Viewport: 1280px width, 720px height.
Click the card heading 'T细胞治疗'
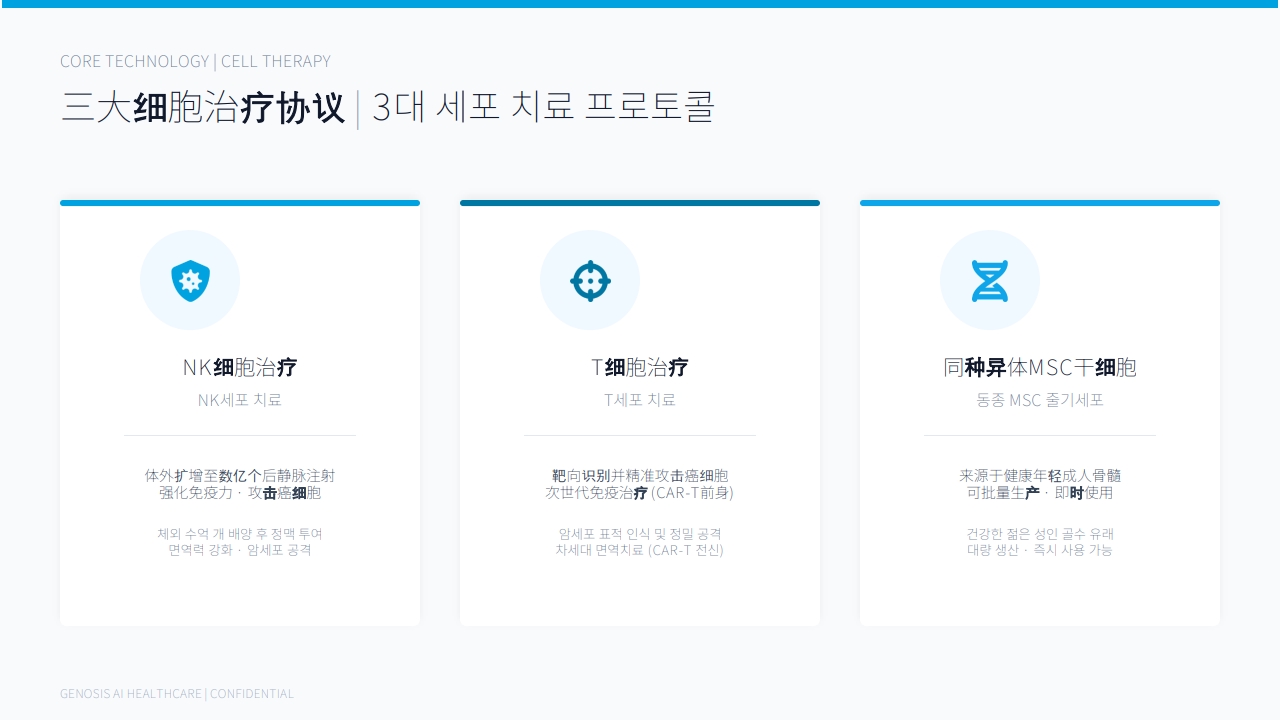click(x=640, y=367)
